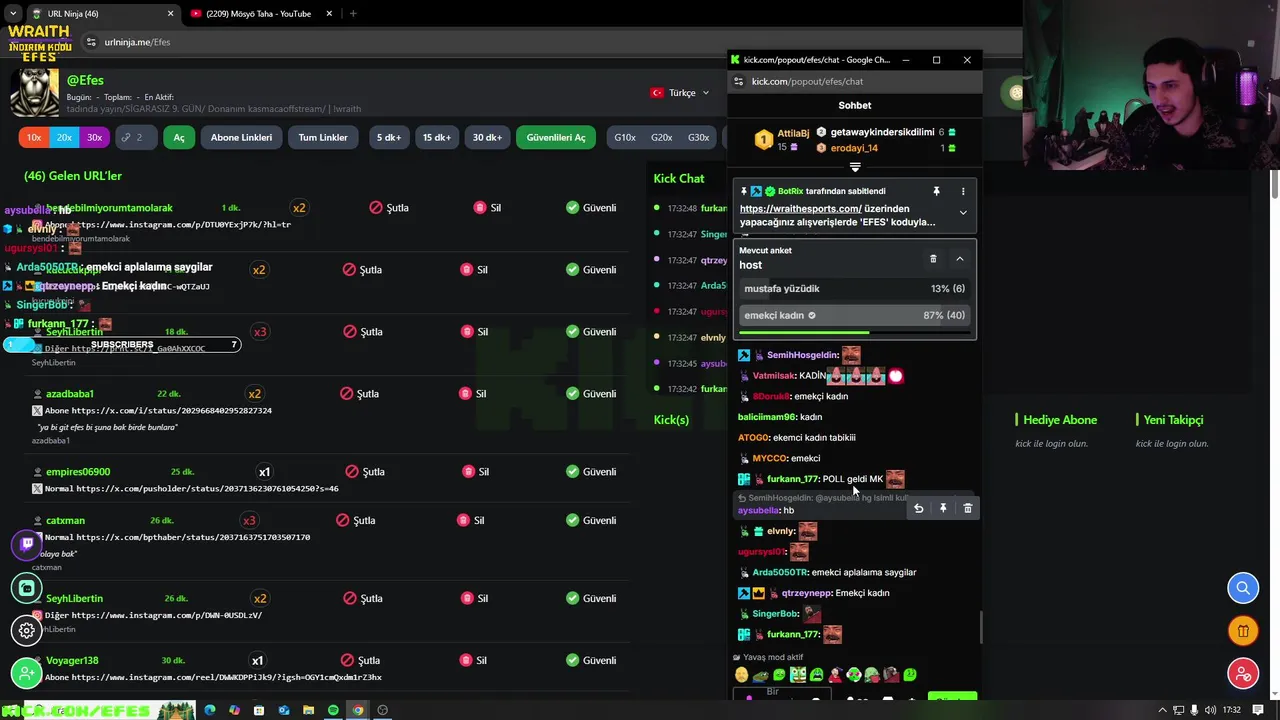The image size is (1280, 720).
Task: Filter links by 30 dk+
Action: [487, 137]
